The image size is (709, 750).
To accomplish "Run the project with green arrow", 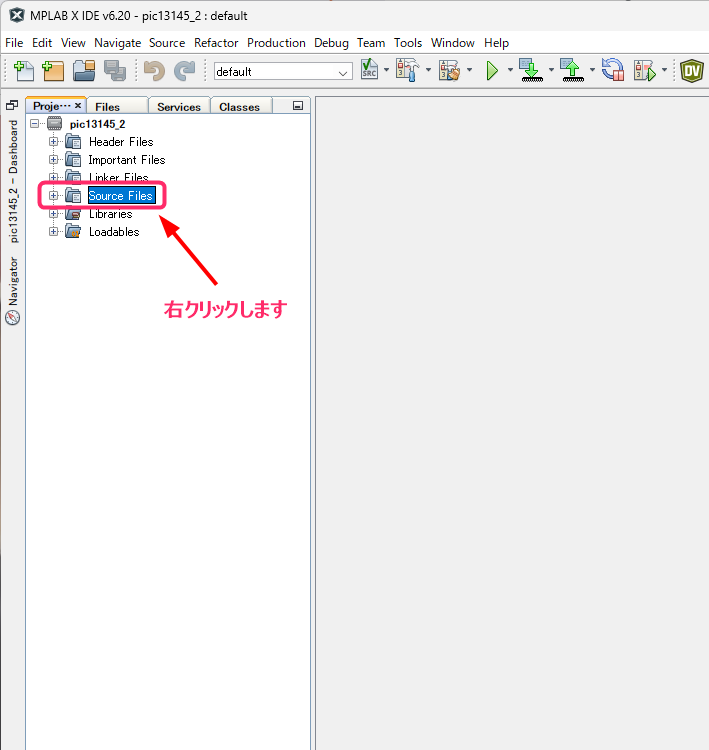I will click(x=491, y=71).
